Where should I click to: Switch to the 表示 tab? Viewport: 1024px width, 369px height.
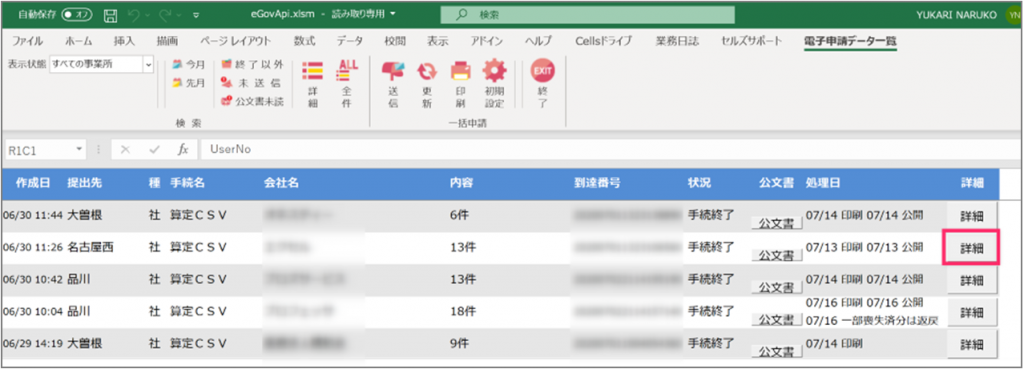438,41
